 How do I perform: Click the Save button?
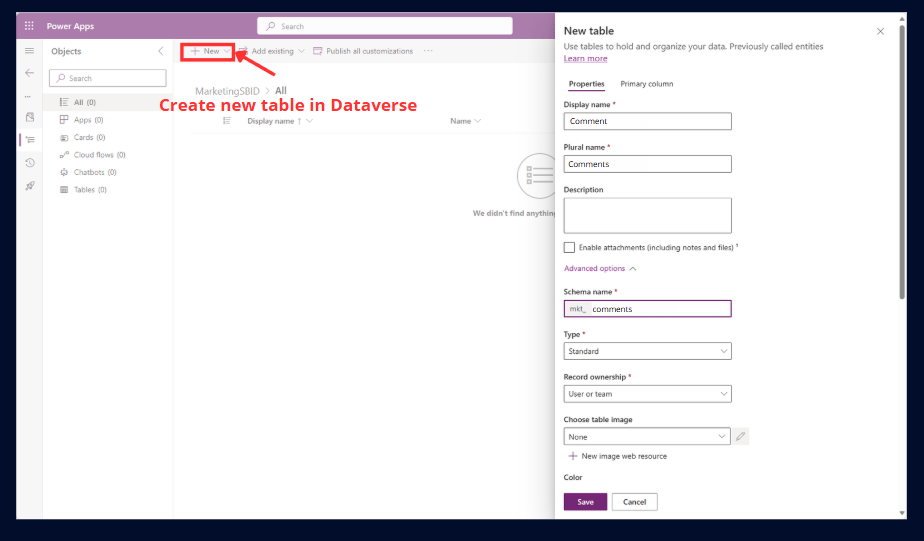point(585,502)
